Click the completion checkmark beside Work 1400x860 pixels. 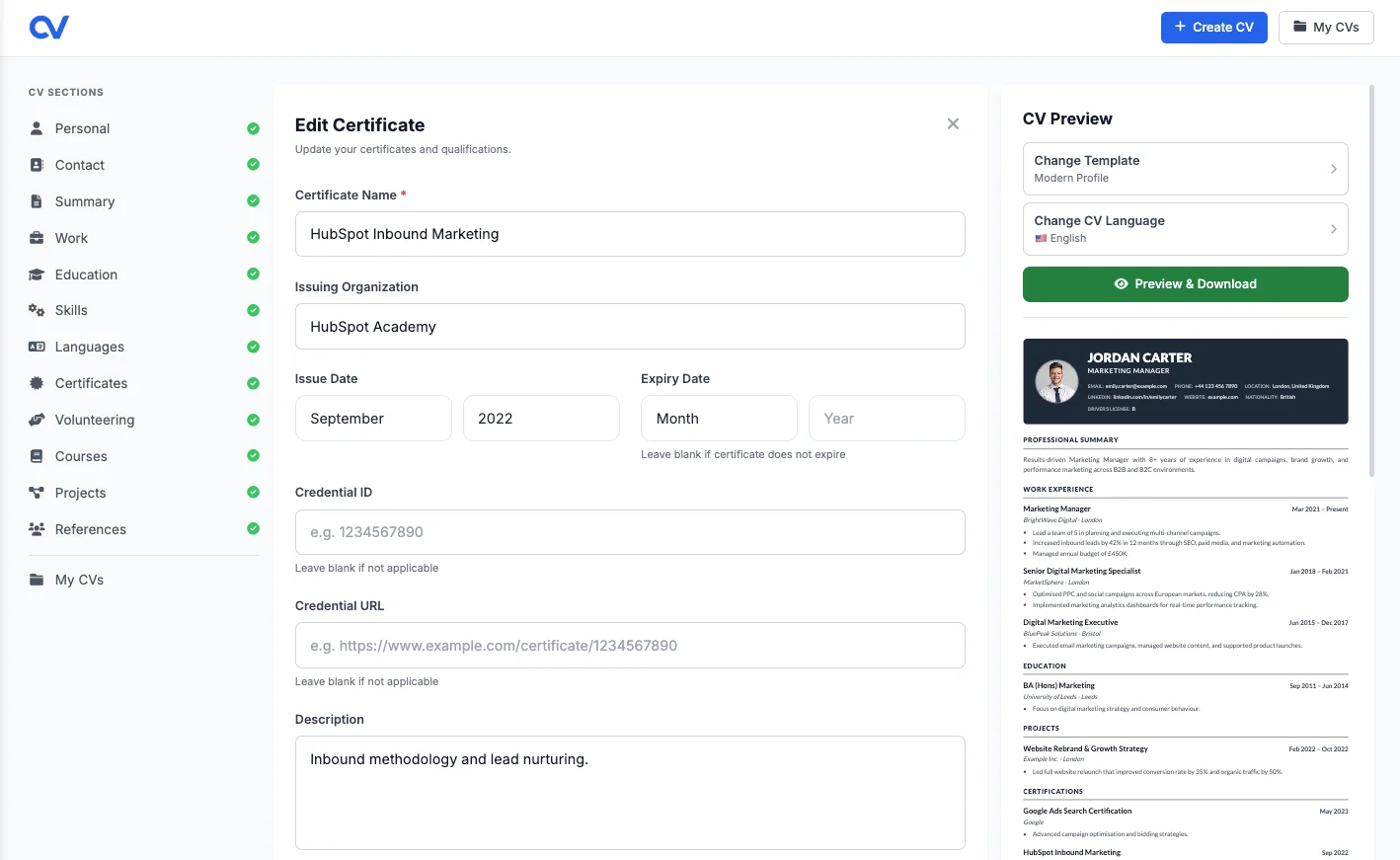(253, 237)
